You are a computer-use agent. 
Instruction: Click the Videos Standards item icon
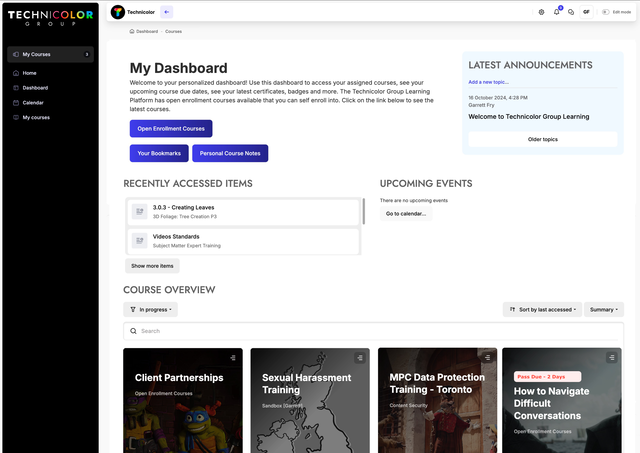tap(140, 240)
